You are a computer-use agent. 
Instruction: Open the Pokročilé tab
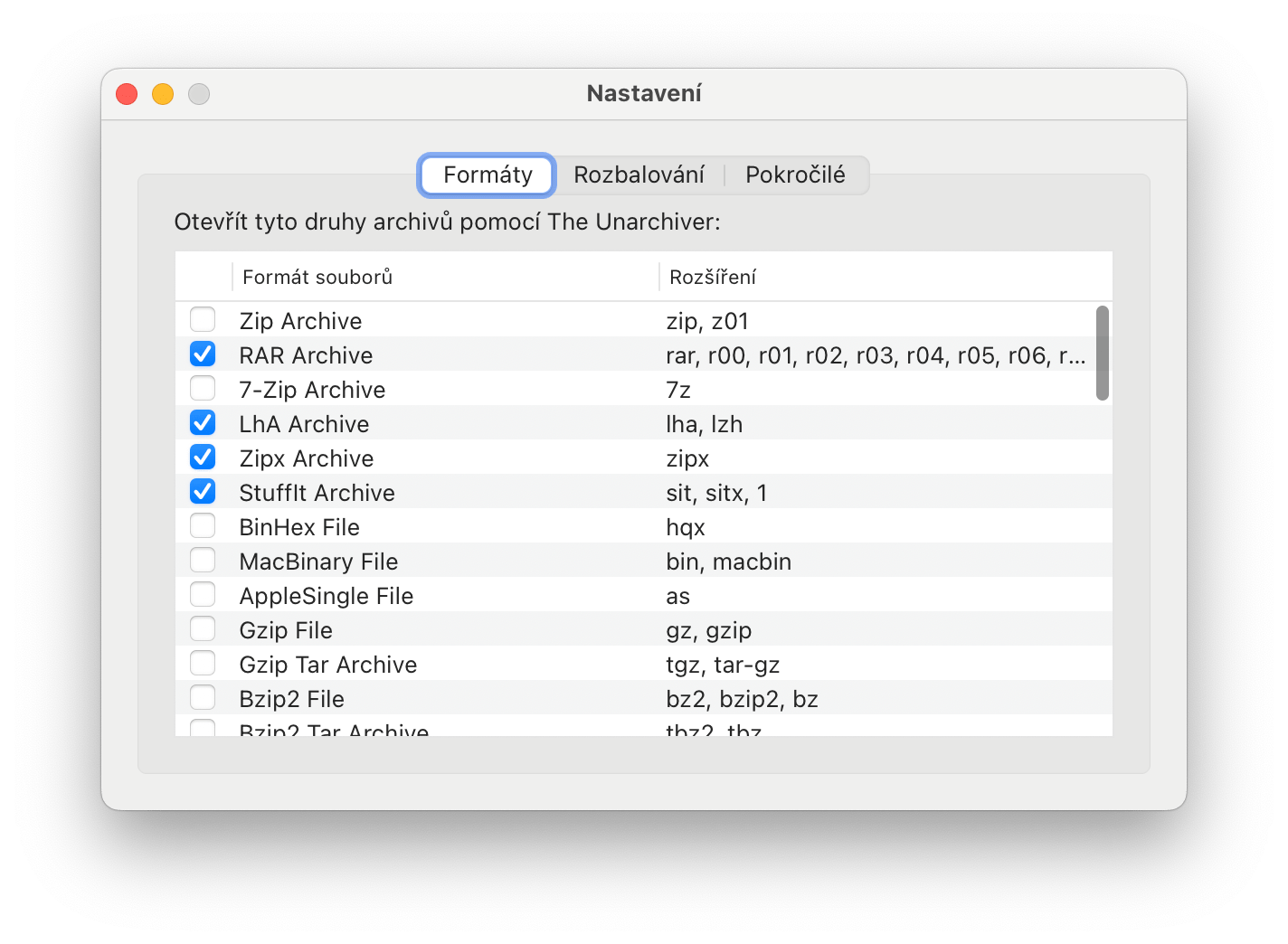pos(795,175)
